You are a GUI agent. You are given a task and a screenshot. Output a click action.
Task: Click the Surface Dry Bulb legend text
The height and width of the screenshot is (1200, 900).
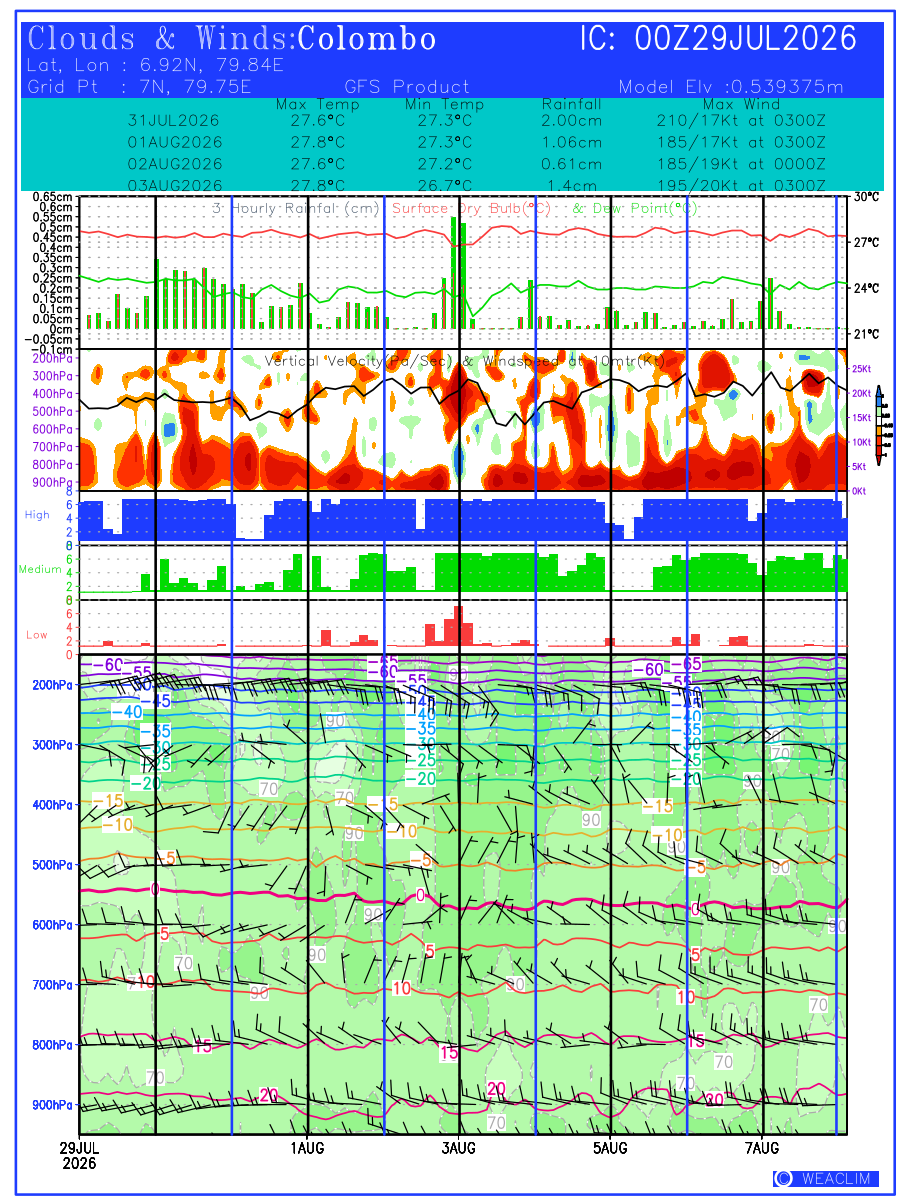472,209
